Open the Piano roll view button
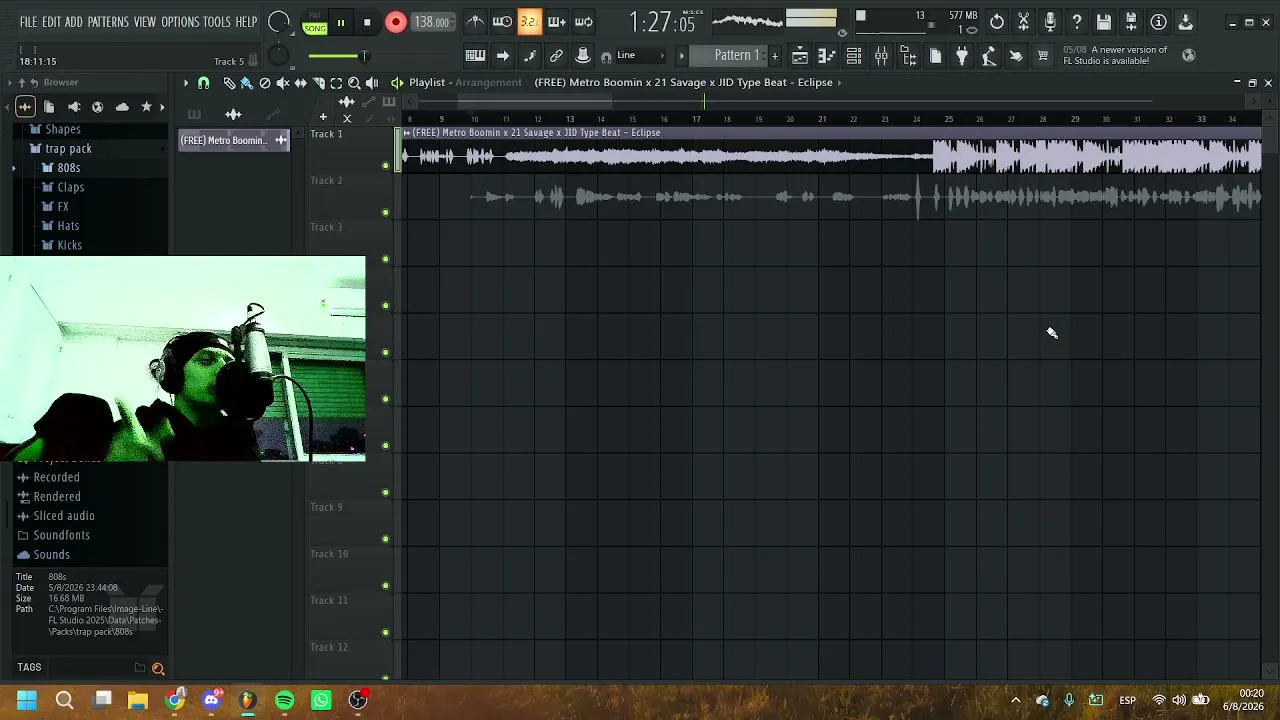 [x=827, y=56]
